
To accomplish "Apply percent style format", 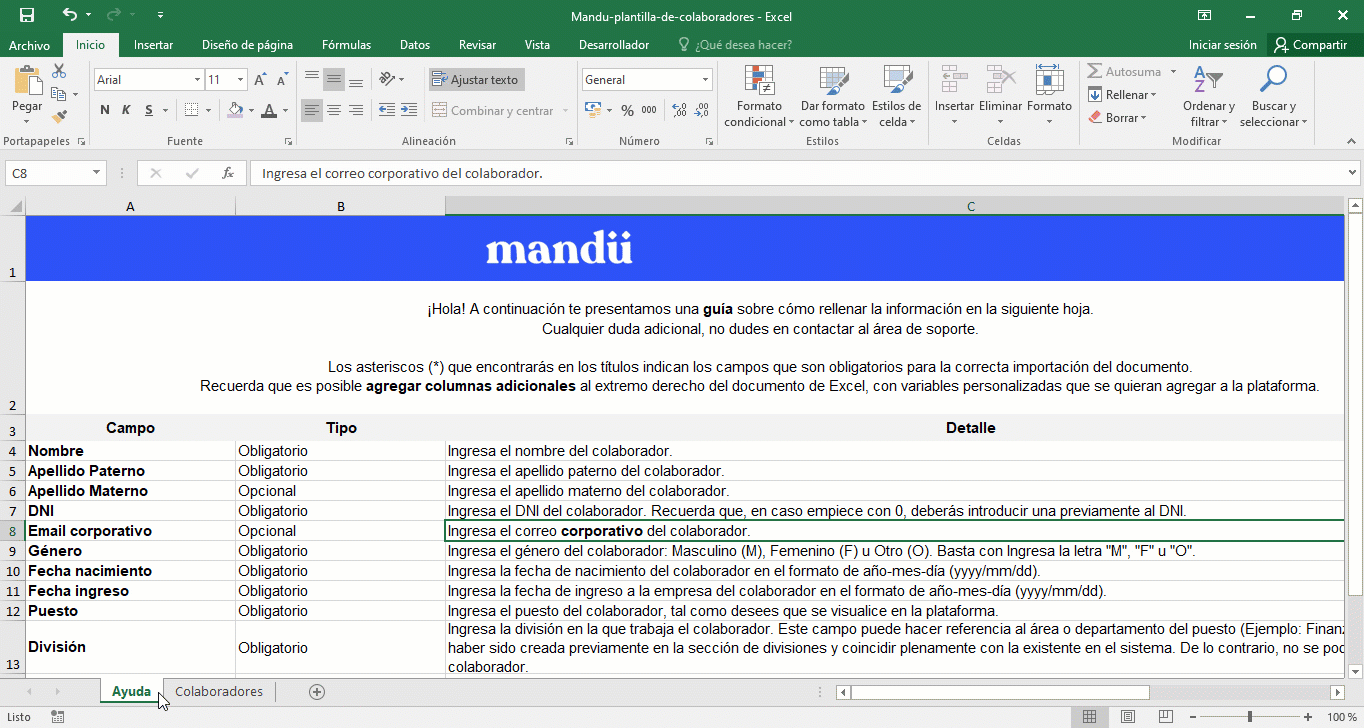I will (x=627, y=110).
